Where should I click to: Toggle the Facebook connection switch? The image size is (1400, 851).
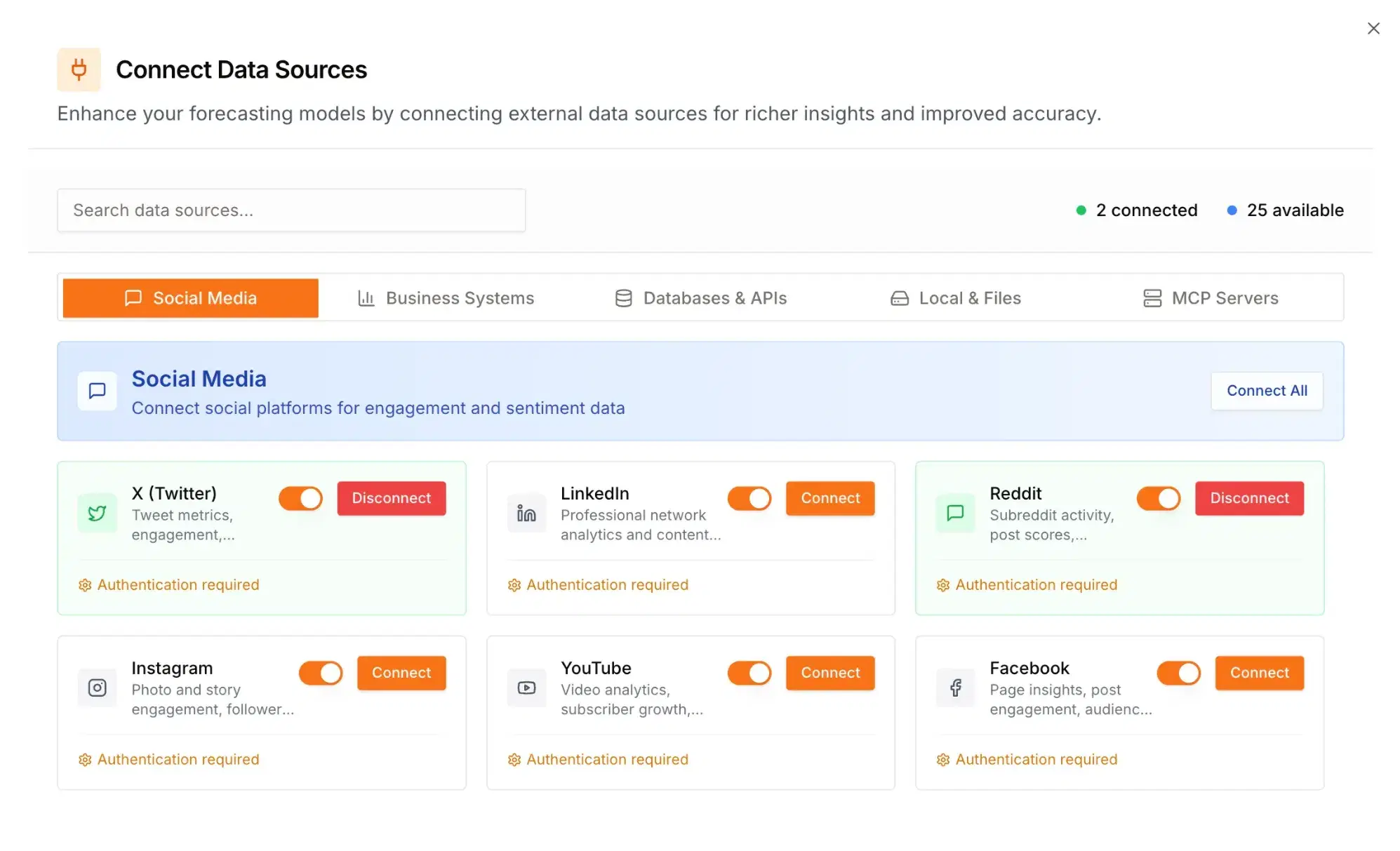coord(1179,673)
